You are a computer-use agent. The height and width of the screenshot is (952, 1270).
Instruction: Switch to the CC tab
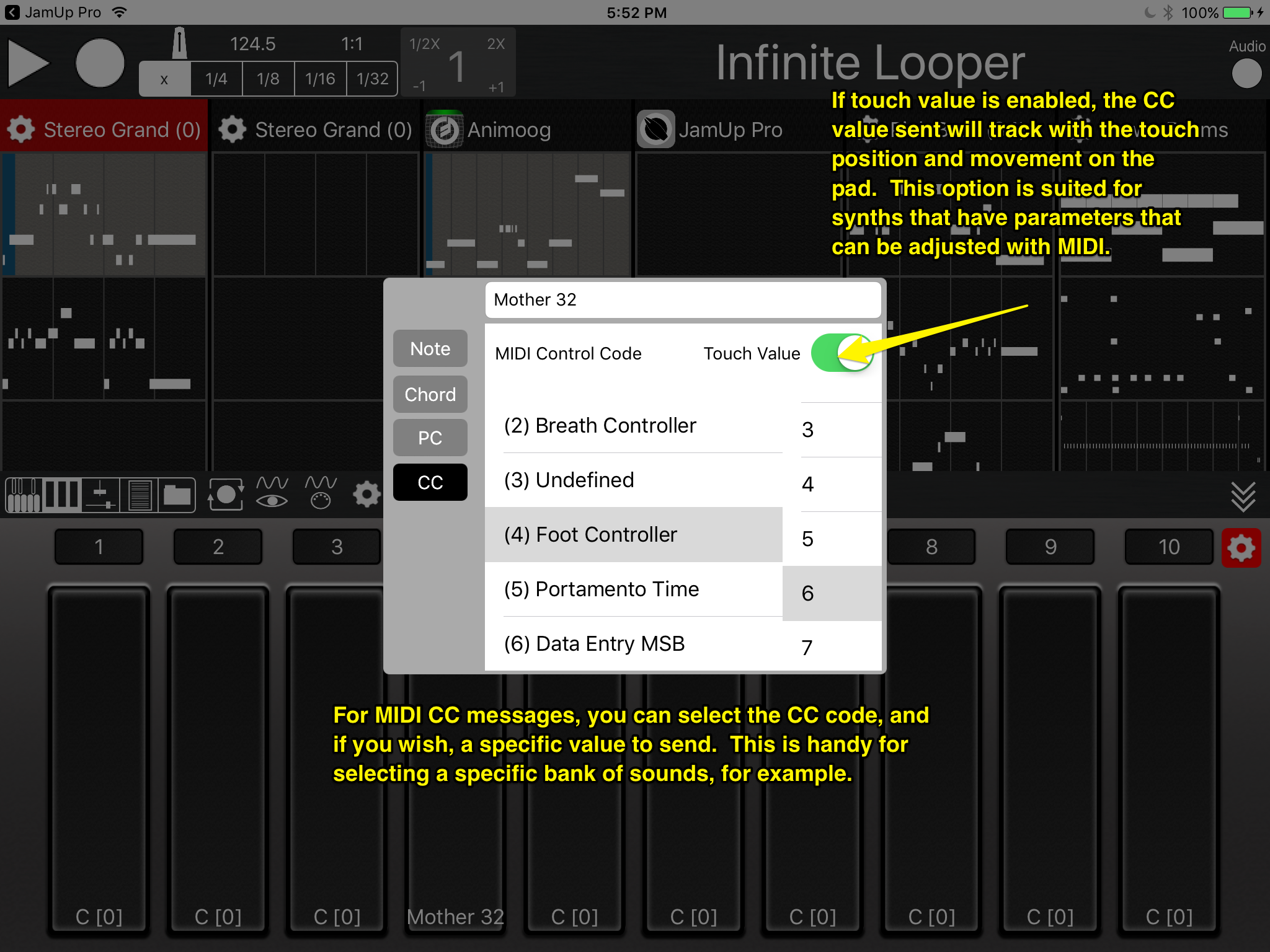pyautogui.click(x=430, y=482)
